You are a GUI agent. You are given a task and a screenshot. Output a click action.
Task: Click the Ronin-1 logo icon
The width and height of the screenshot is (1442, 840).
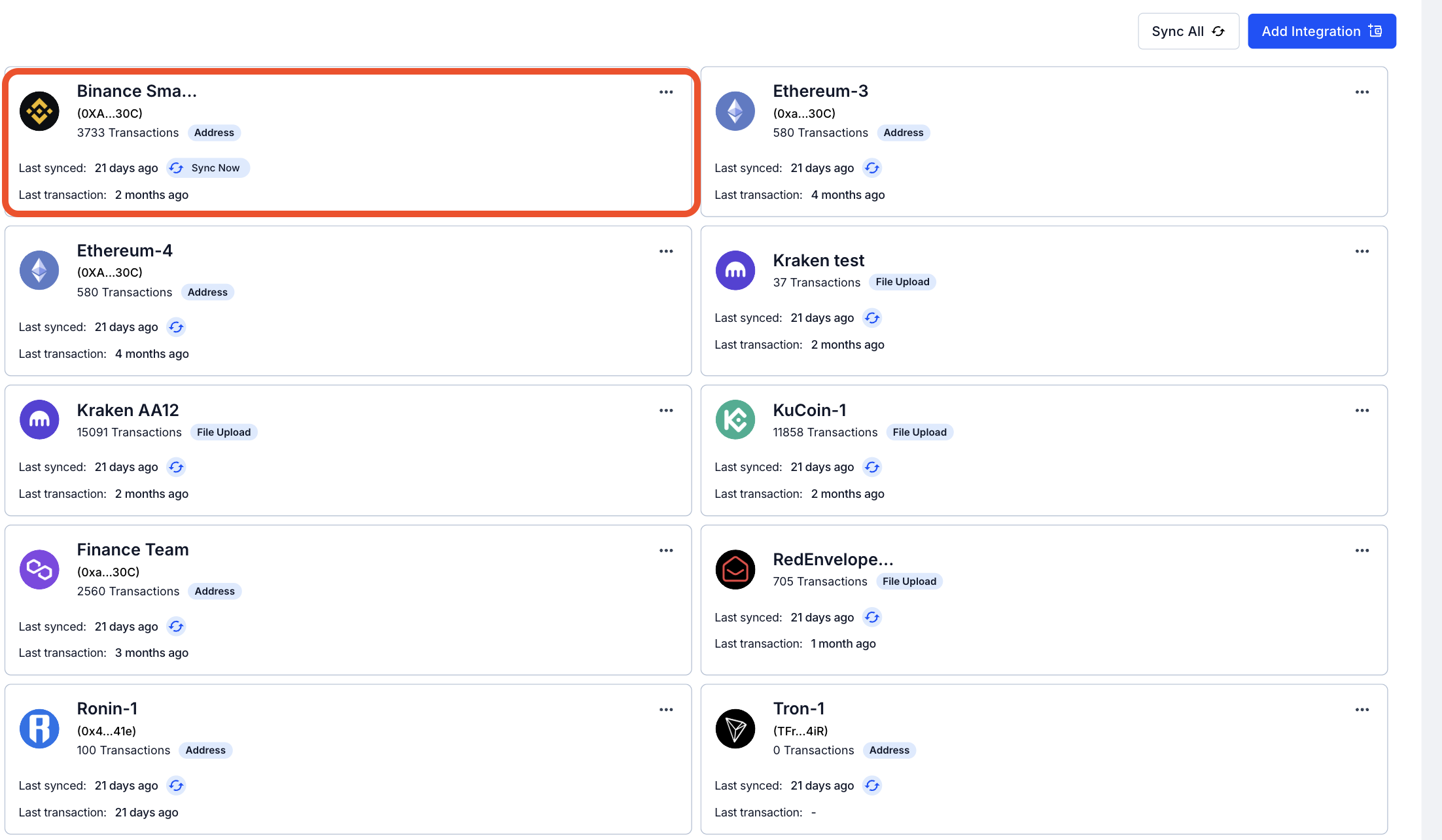[x=39, y=729]
